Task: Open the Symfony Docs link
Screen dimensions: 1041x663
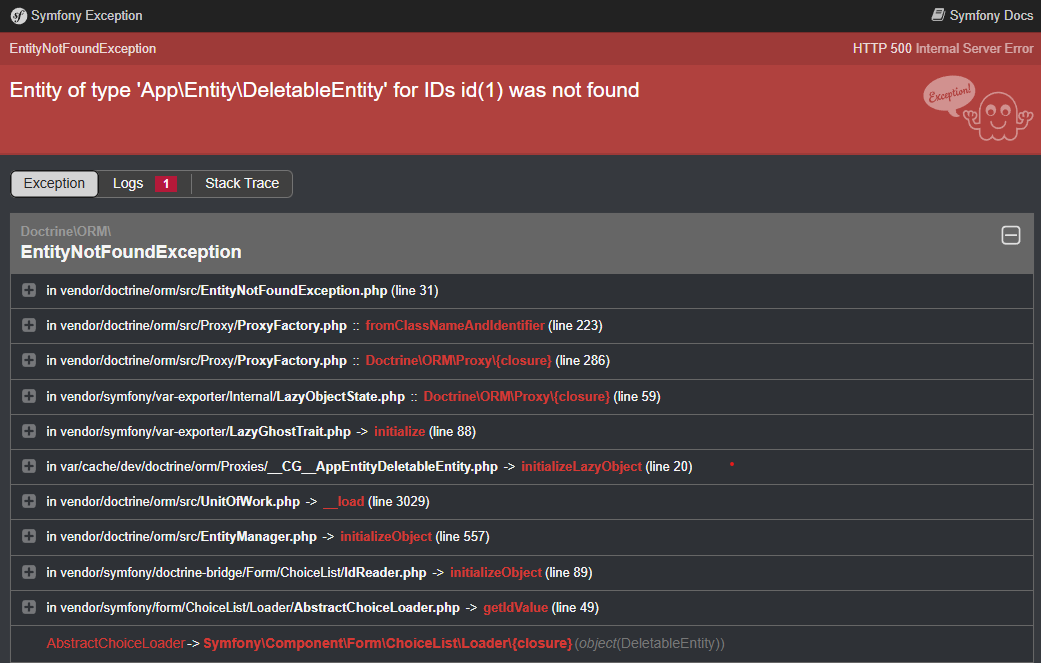Action: point(991,16)
